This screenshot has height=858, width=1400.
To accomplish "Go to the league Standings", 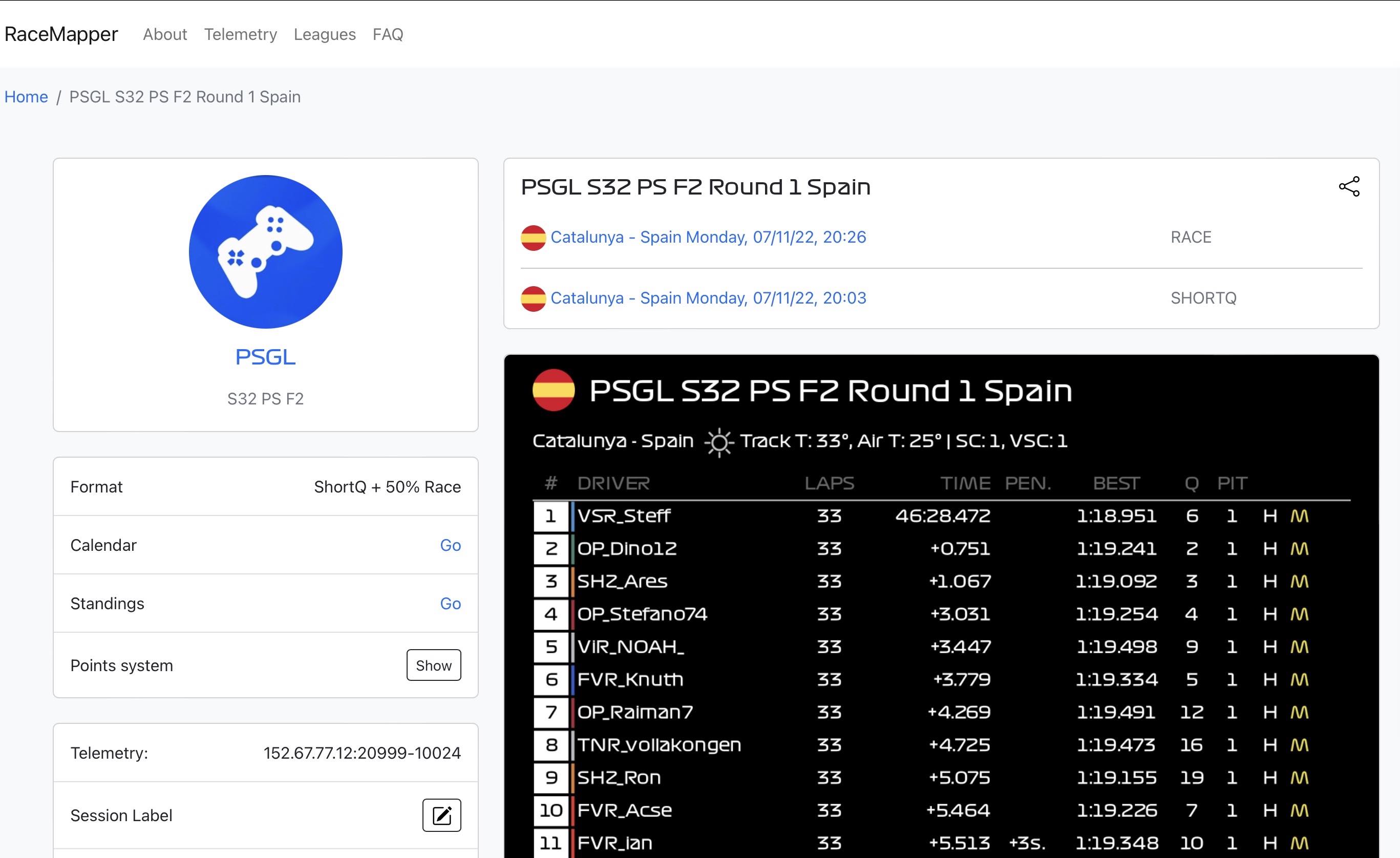I will pos(450,604).
